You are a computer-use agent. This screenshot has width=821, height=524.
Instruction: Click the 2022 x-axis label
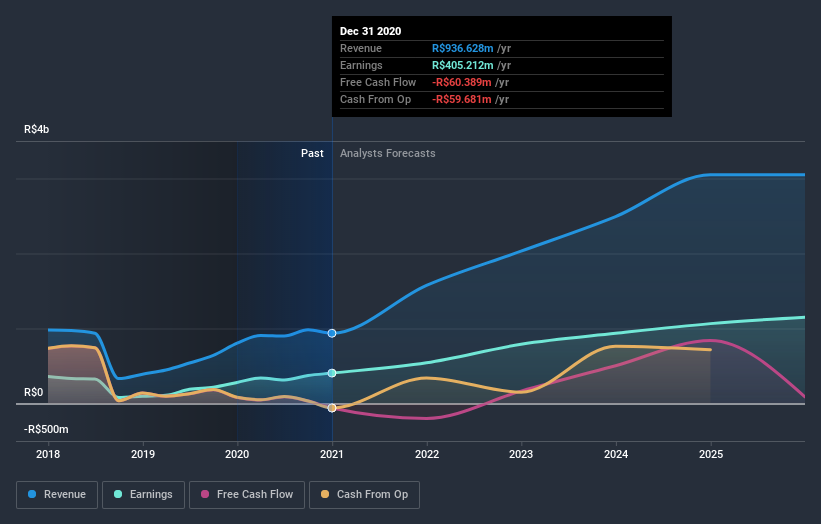click(x=427, y=454)
